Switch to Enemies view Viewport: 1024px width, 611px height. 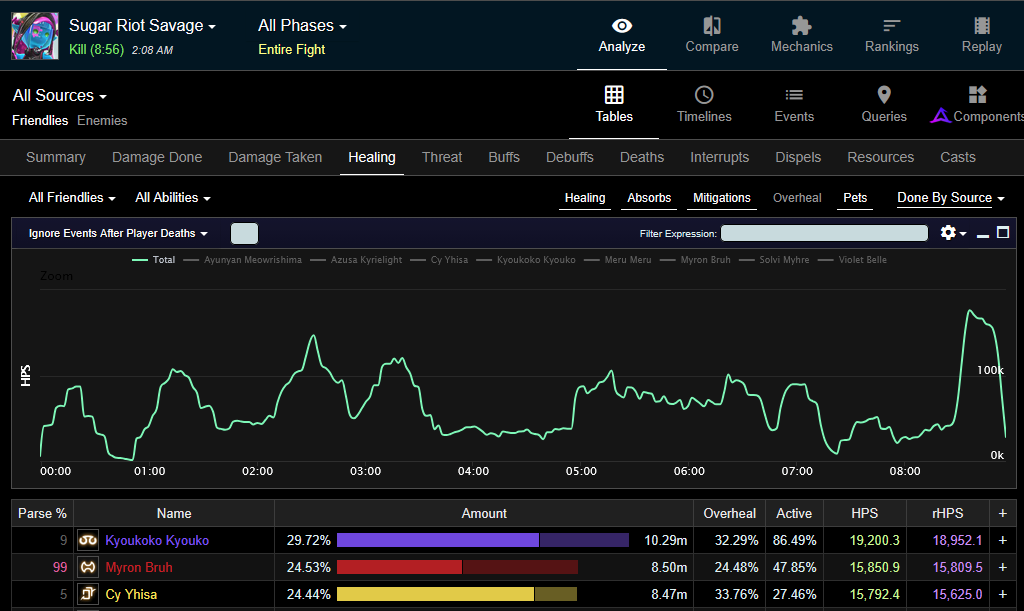point(102,121)
